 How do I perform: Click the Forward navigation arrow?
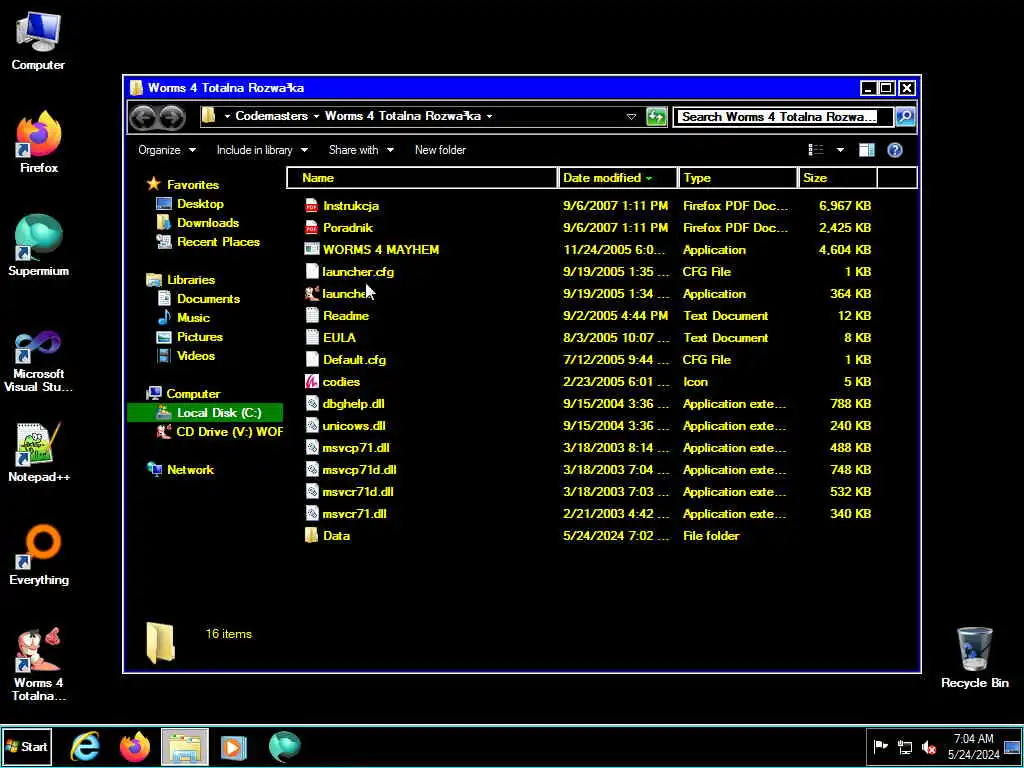coord(172,117)
